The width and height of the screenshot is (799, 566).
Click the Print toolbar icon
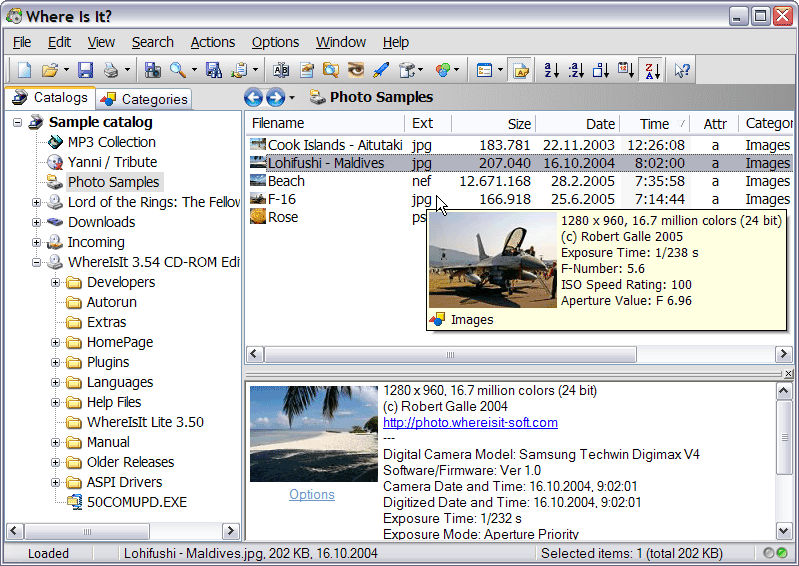(x=111, y=70)
